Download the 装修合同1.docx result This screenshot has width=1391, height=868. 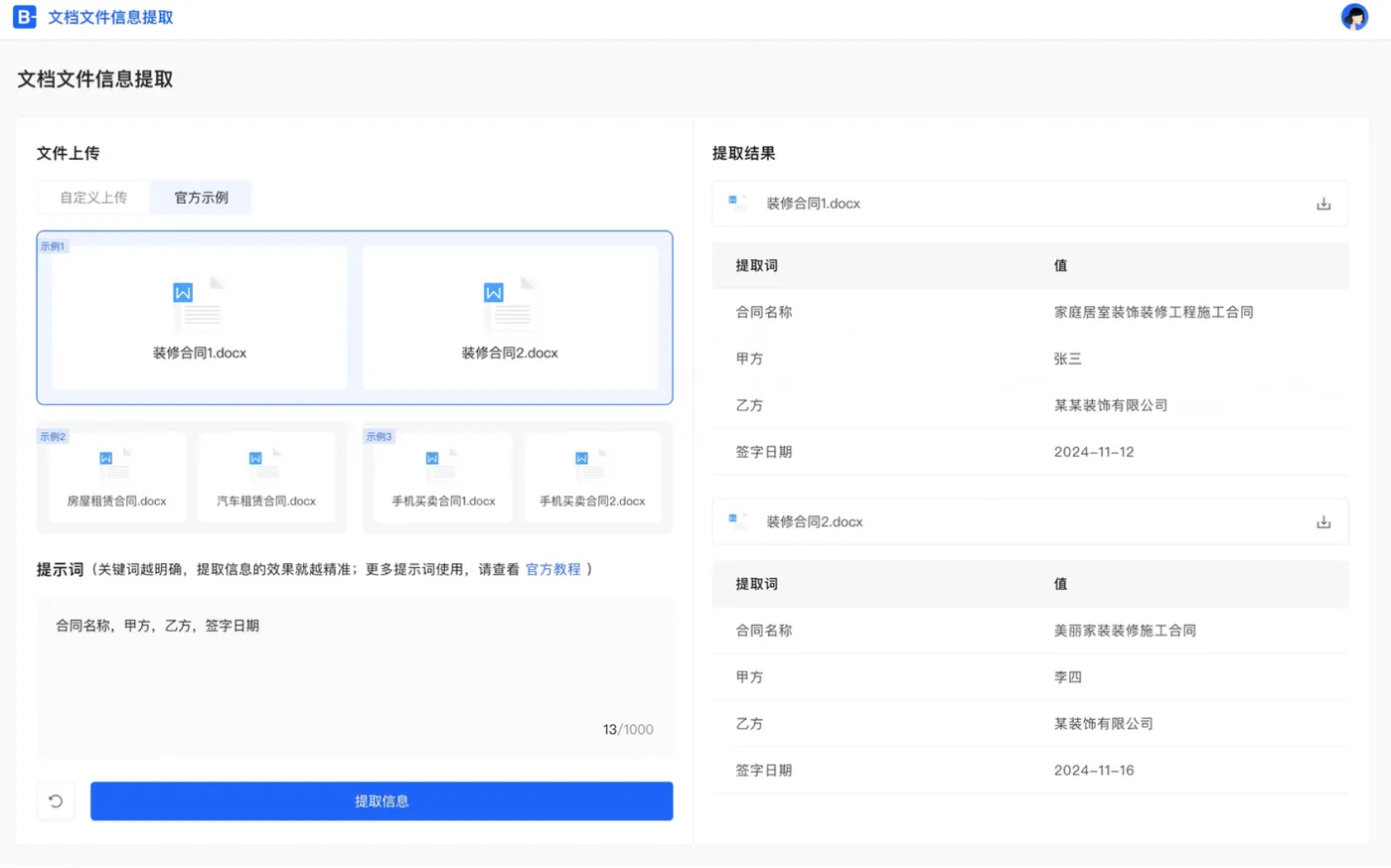pos(1323,204)
